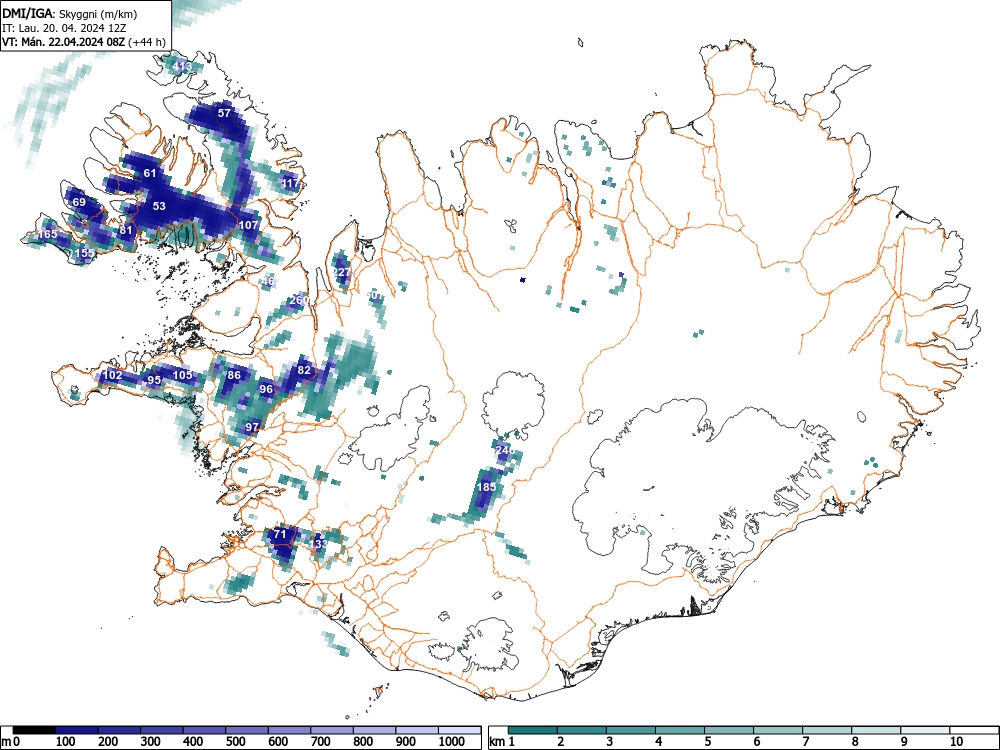
Task: Click the '(+44 h)' forecast offset text
Action: click(x=147, y=42)
